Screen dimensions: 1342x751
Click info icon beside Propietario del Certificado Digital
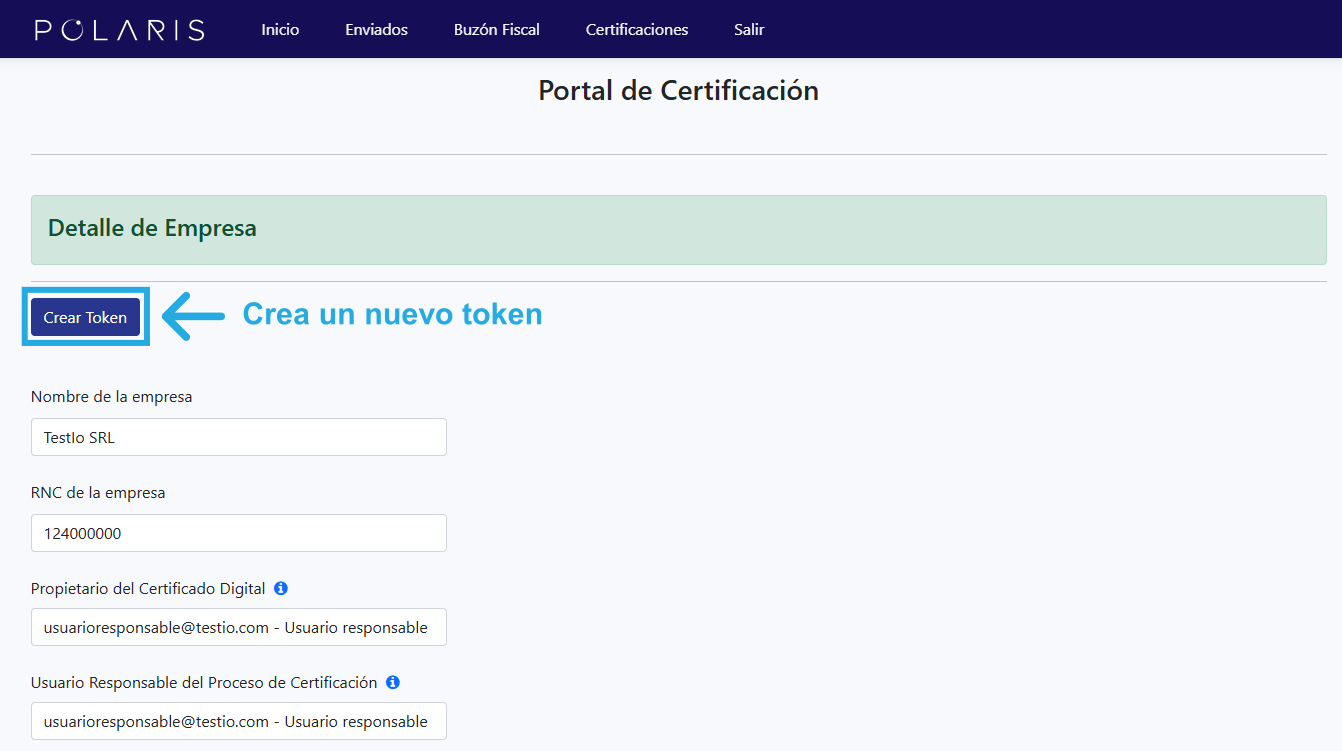(281, 588)
